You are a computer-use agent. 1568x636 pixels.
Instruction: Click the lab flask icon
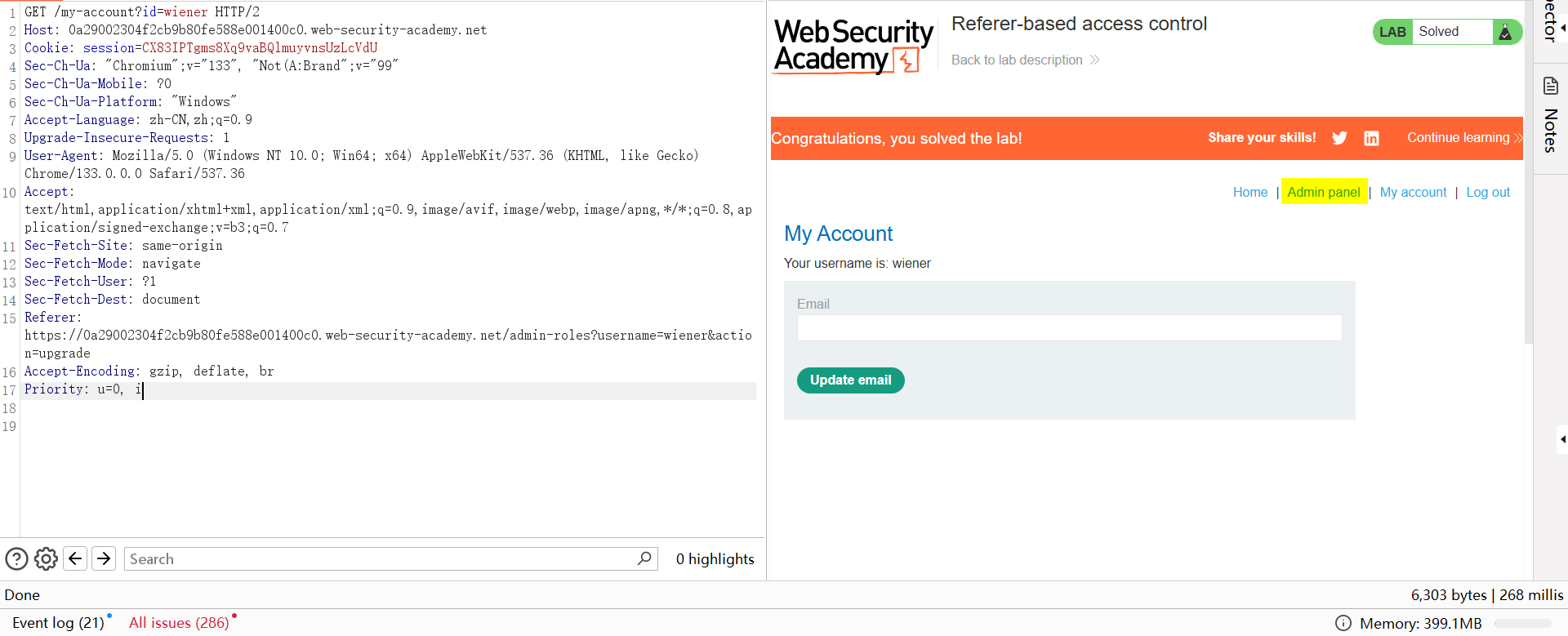(x=1505, y=32)
